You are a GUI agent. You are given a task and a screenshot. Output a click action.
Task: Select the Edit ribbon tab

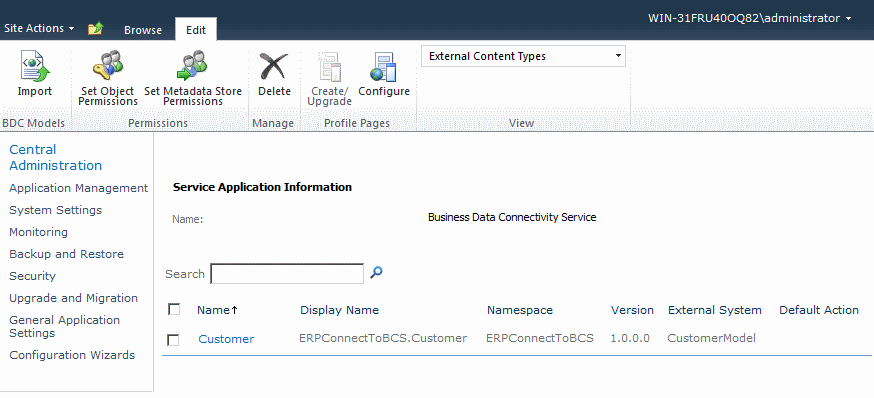pyautogui.click(x=196, y=30)
